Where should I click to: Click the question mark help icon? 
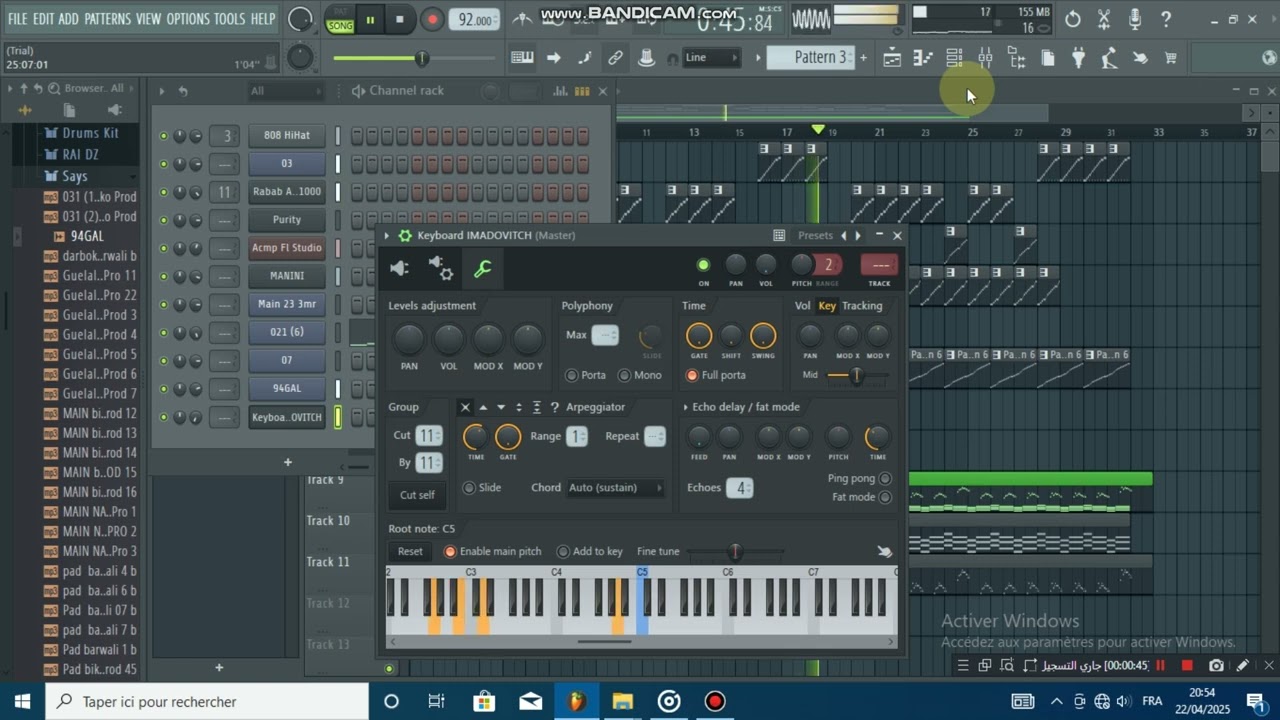pyautogui.click(x=1166, y=19)
